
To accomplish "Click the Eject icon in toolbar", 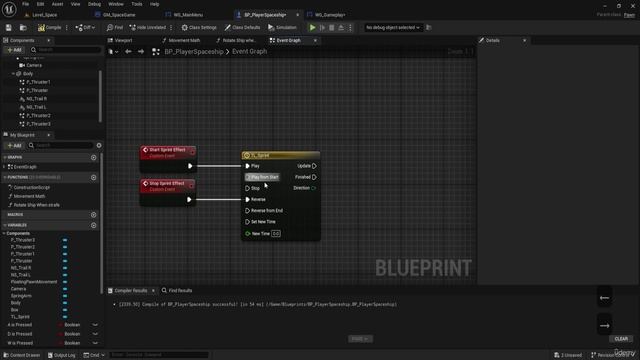I will 341,27.
